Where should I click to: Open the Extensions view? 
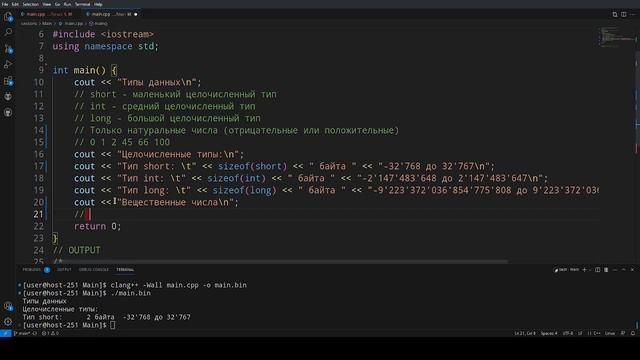[x=8, y=81]
